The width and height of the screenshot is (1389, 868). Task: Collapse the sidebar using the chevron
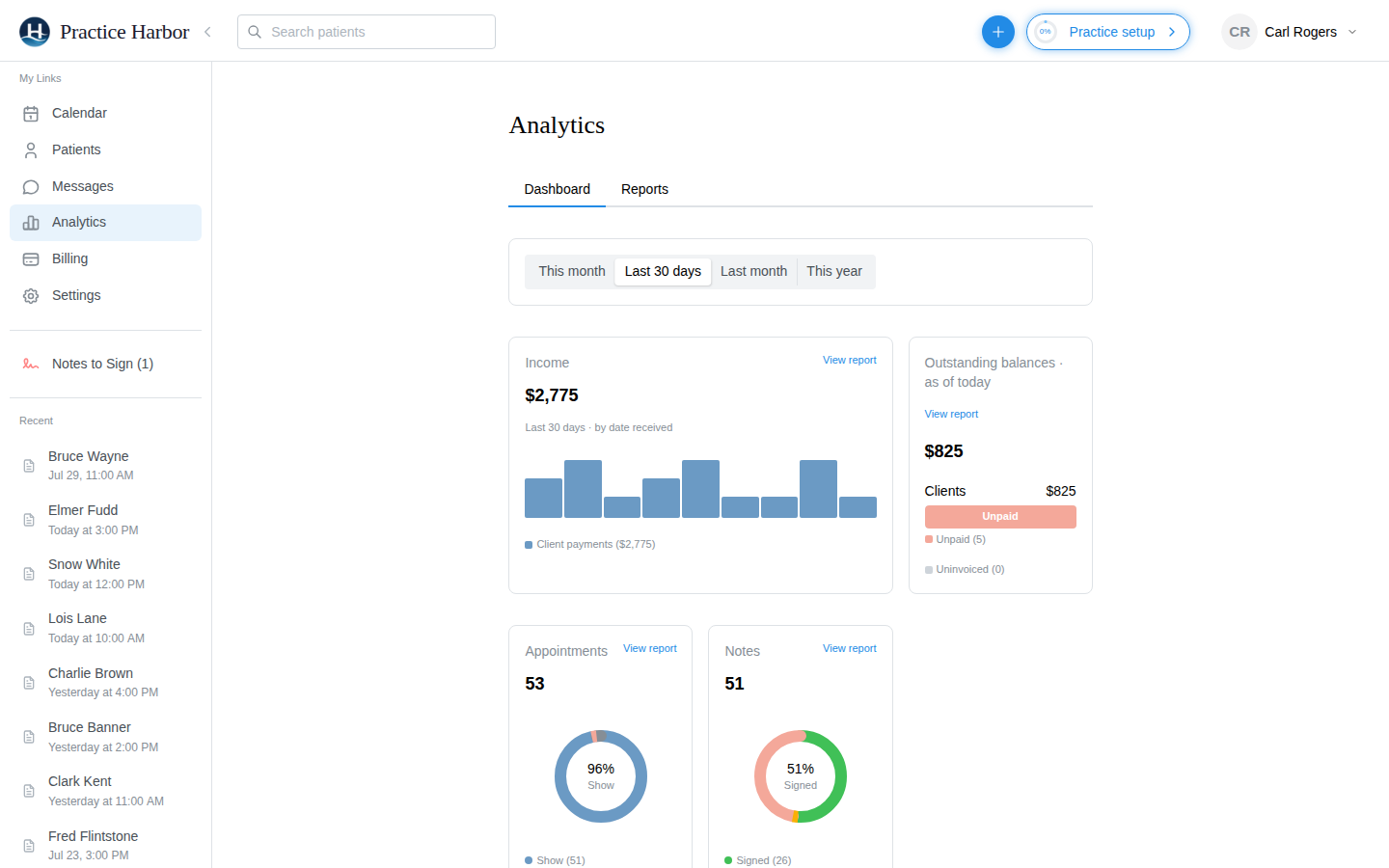point(207,32)
